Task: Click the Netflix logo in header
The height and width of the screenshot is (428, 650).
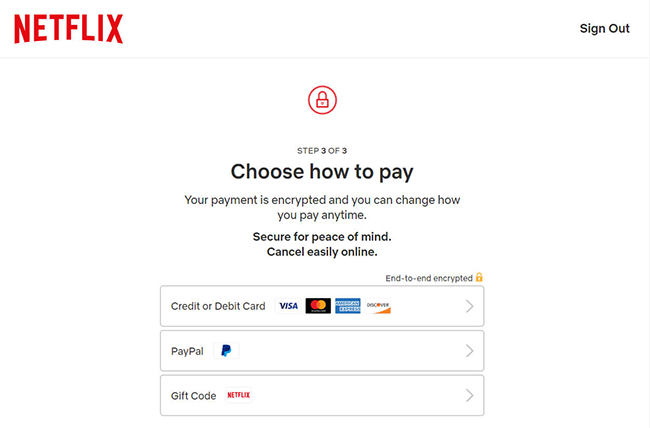Action: (x=68, y=29)
